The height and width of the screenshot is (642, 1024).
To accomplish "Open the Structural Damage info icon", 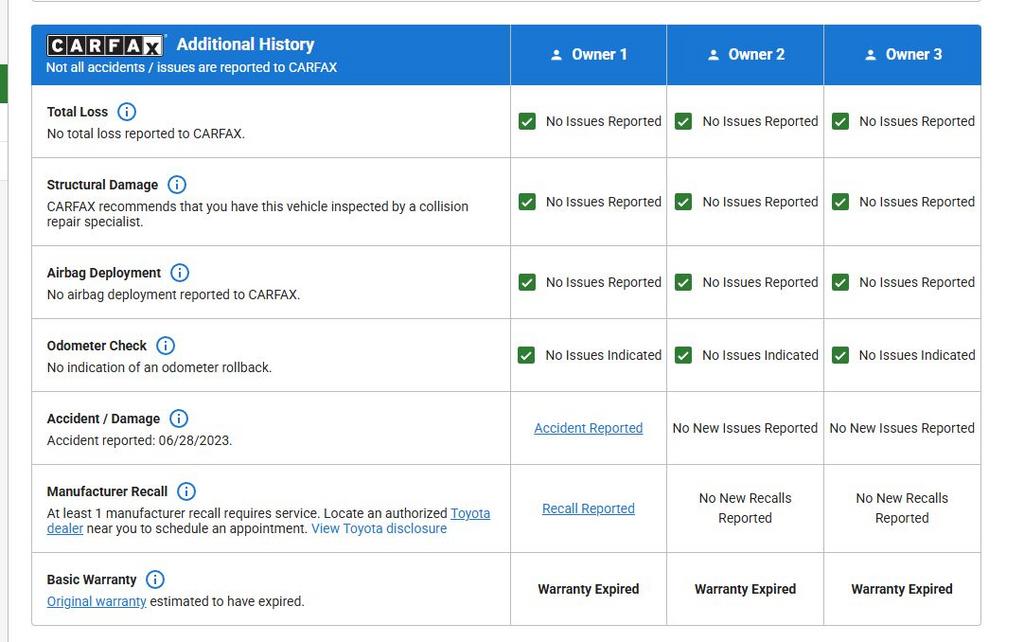I will [x=177, y=185].
